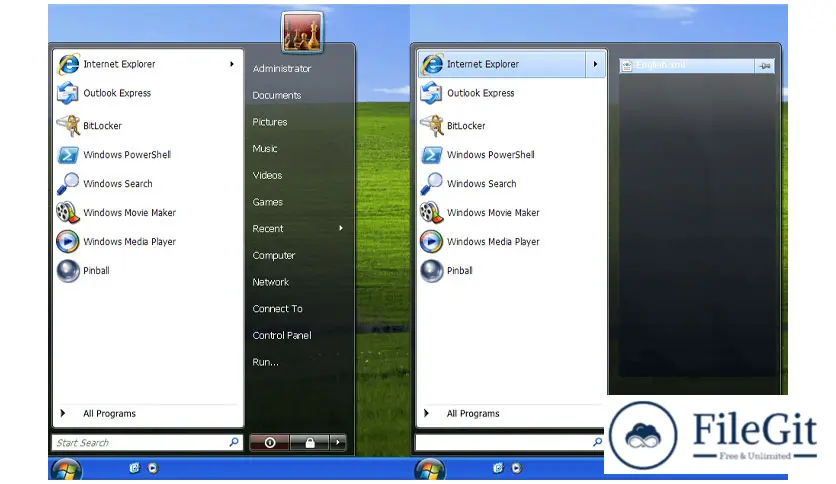
Task: Open Control Panel
Action: coord(282,335)
